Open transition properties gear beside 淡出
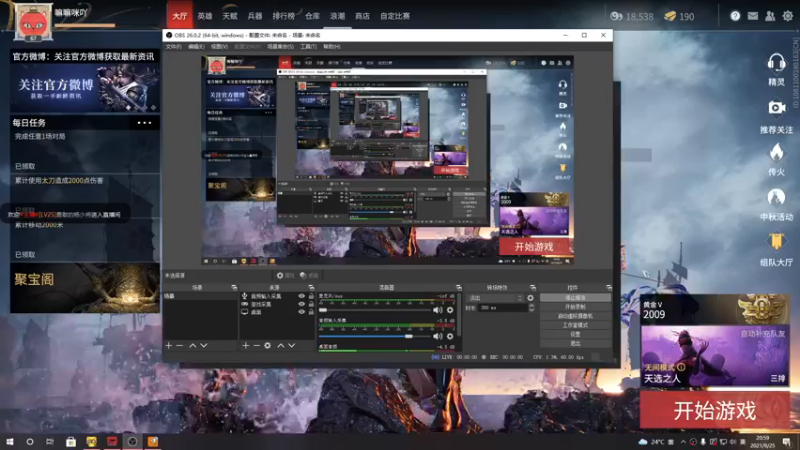 (531, 298)
